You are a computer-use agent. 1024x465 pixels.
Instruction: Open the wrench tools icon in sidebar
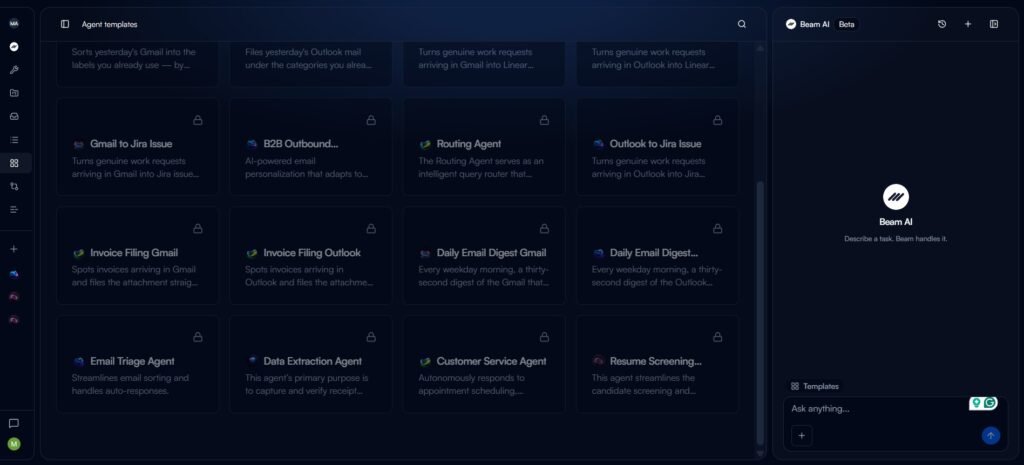(14, 70)
